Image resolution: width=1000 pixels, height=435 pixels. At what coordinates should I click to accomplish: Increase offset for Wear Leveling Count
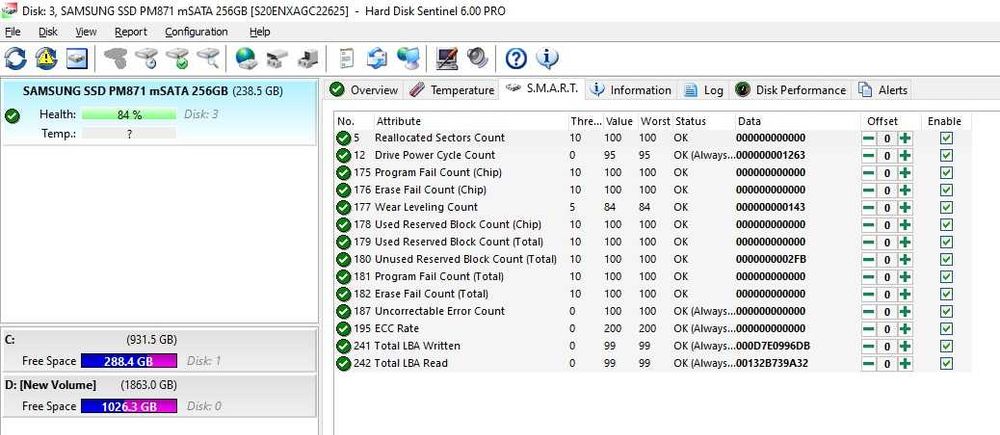tap(906, 207)
